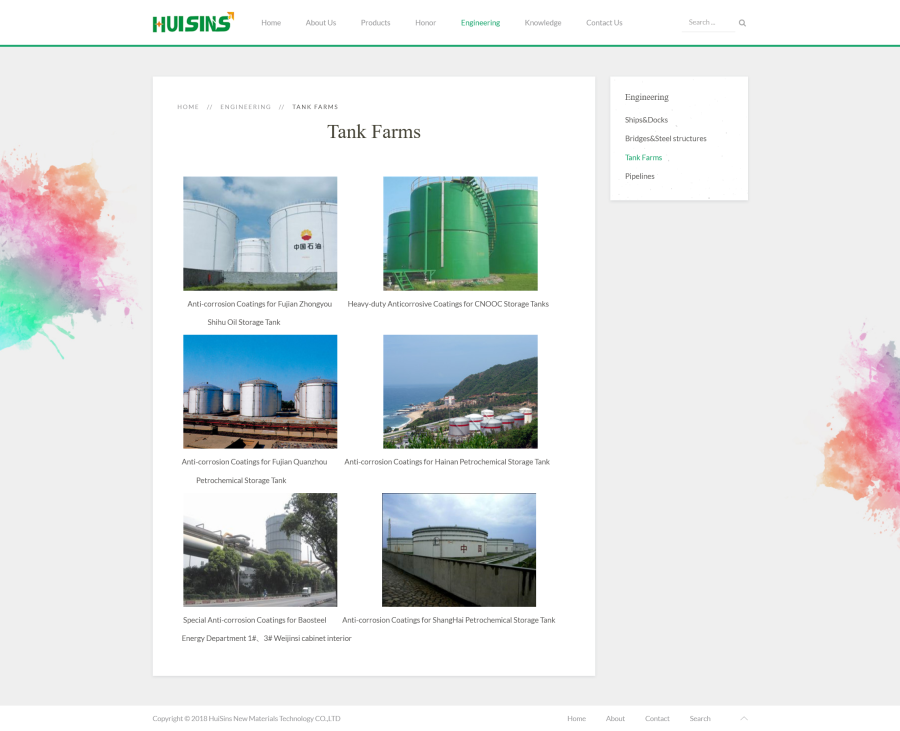Open Ships&Docks in the sidebar
The height and width of the screenshot is (731, 900).
[646, 120]
